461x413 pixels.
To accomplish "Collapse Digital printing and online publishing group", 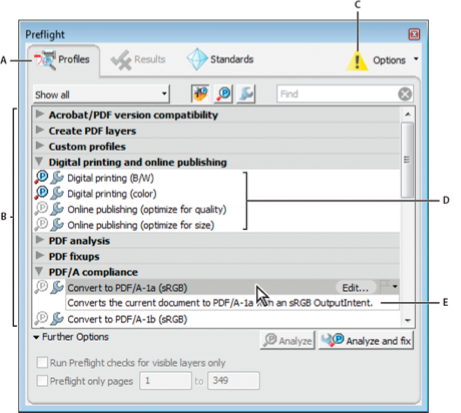I will [x=39, y=162].
